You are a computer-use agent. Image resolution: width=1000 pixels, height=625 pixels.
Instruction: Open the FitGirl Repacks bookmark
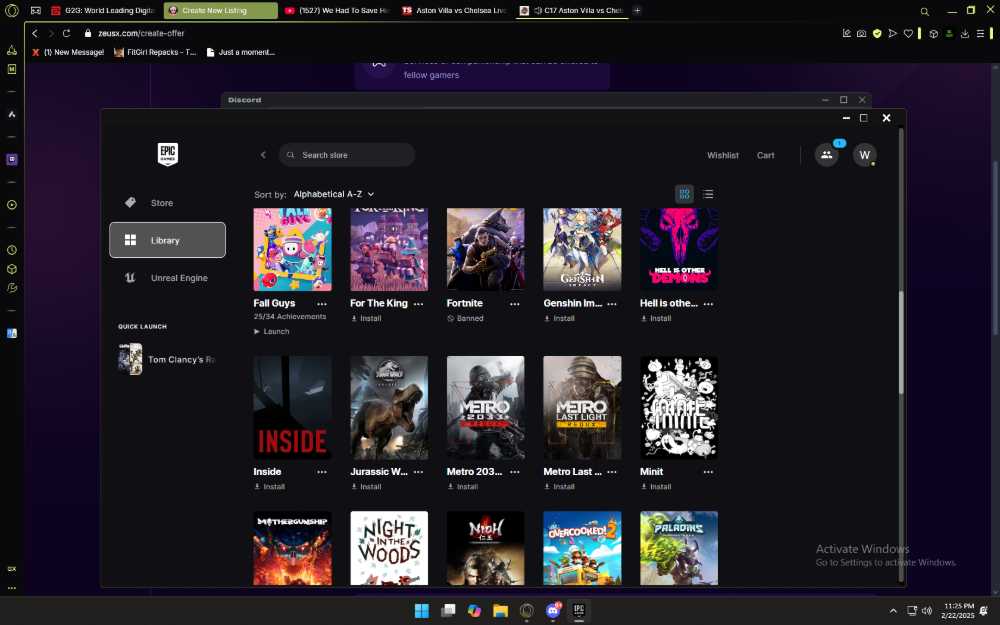(155, 52)
